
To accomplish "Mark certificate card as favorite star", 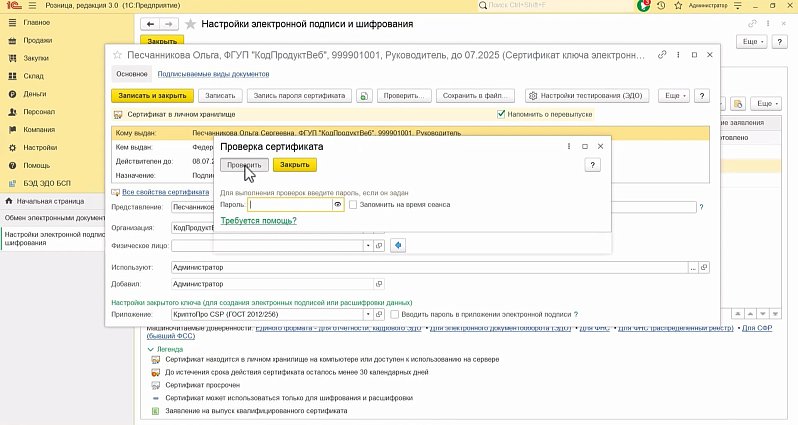I will pos(117,55).
